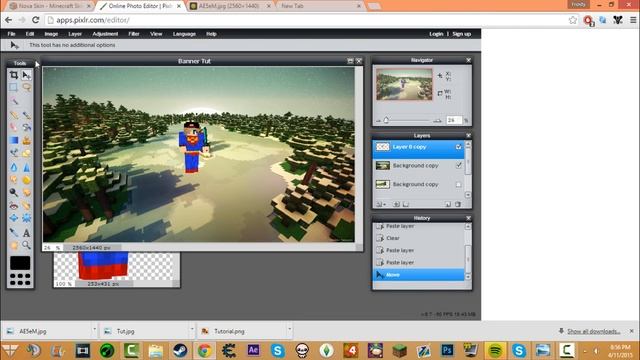Click the browser reload button
This screenshot has width=640, height=360.
point(36,20)
